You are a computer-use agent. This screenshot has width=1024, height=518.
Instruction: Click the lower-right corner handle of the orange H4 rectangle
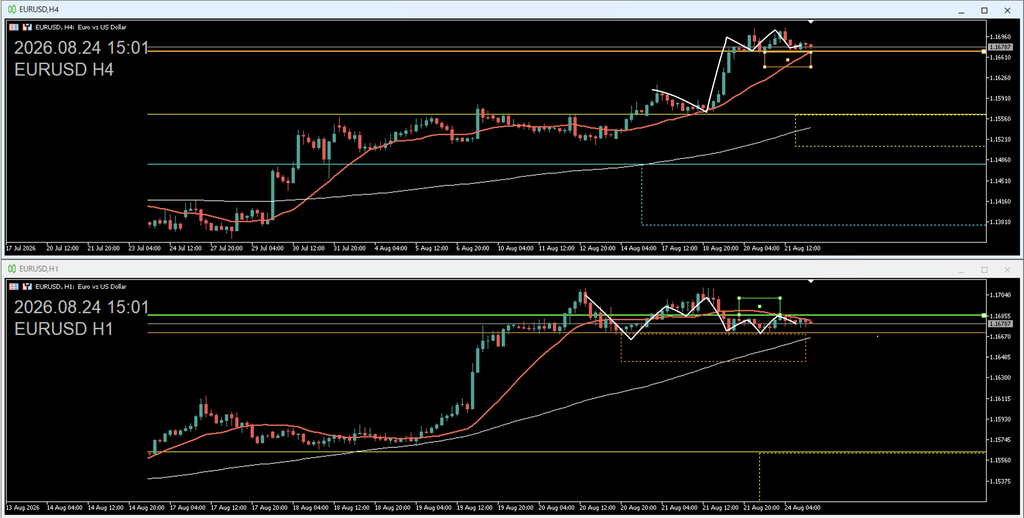811,67
